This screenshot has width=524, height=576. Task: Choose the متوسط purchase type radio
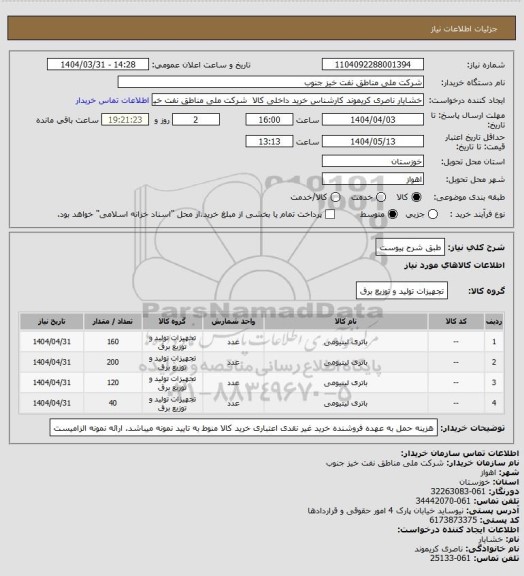coord(393,214)
